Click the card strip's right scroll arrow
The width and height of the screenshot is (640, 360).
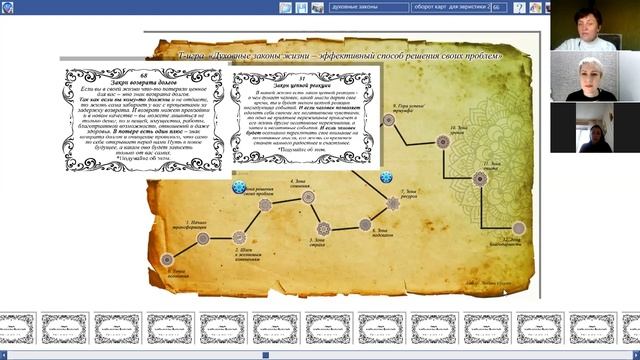pos(636,355)
